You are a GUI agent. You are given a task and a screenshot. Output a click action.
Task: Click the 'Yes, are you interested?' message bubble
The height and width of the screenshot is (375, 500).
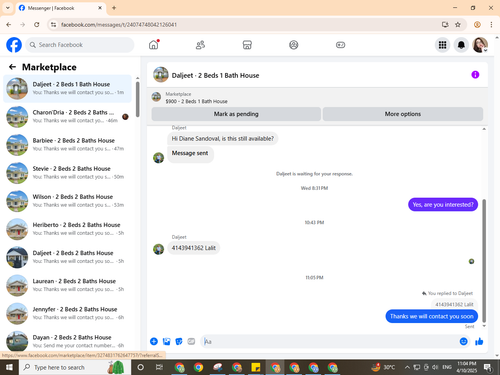pos(443,205)
